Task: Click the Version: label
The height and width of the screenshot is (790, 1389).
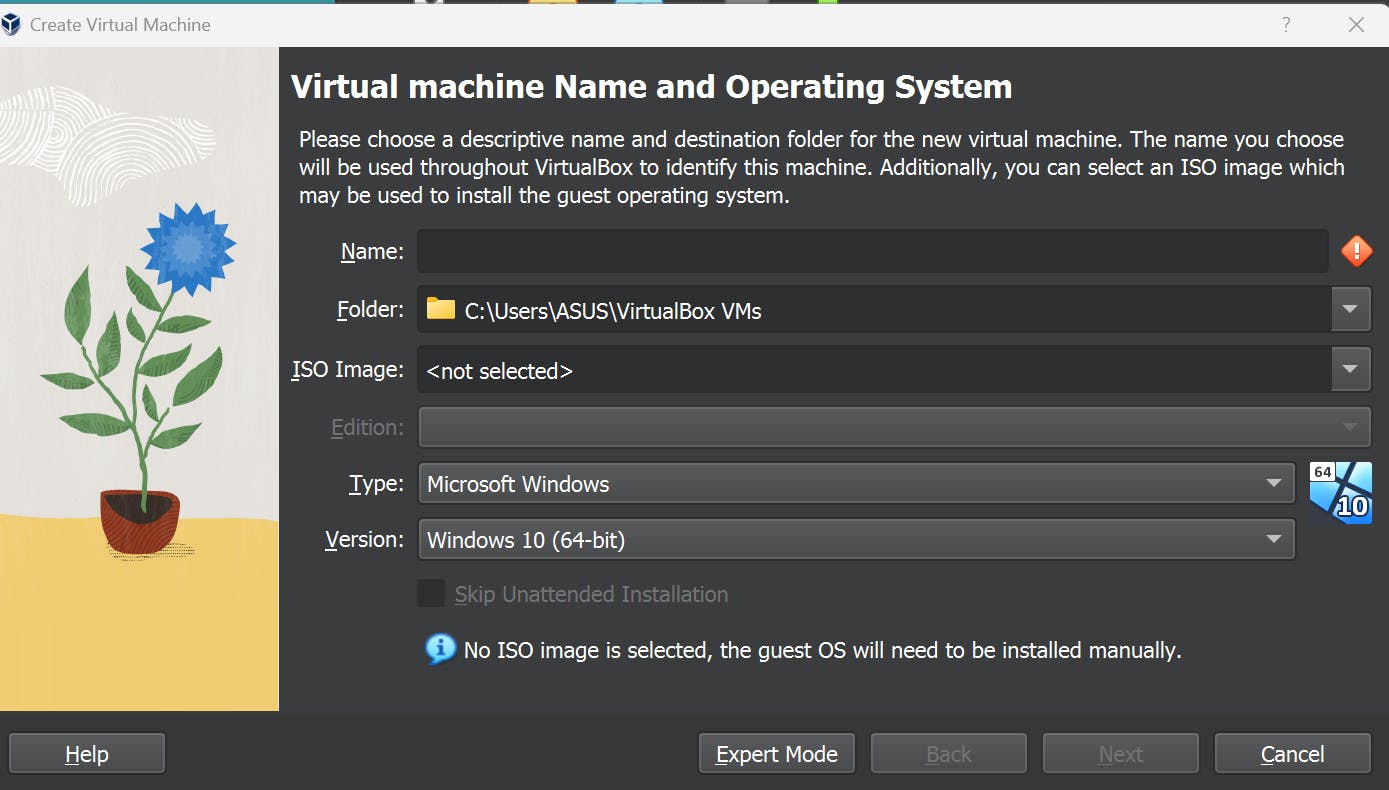Action: point(365,540)
